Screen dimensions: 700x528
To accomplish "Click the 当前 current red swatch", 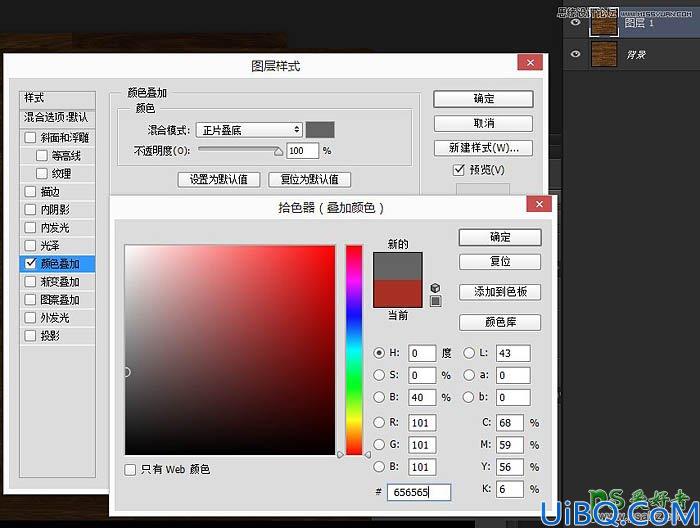I will tap(398, 293).
